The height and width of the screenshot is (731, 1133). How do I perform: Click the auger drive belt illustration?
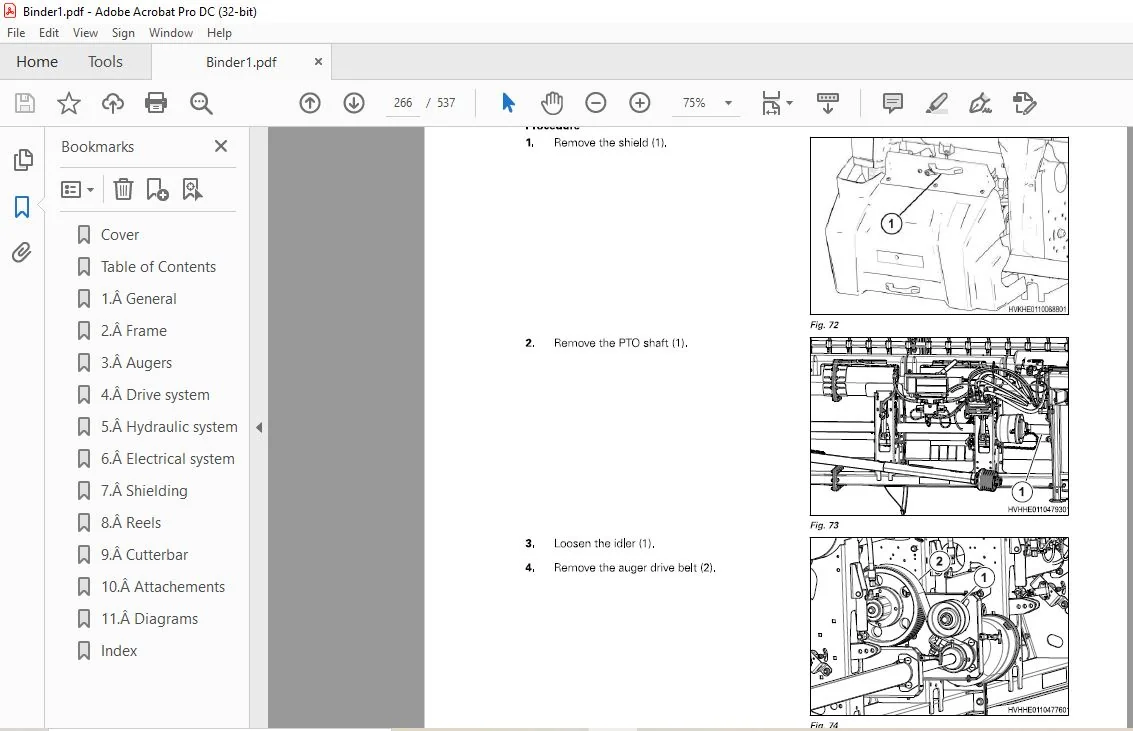[939, 626]
